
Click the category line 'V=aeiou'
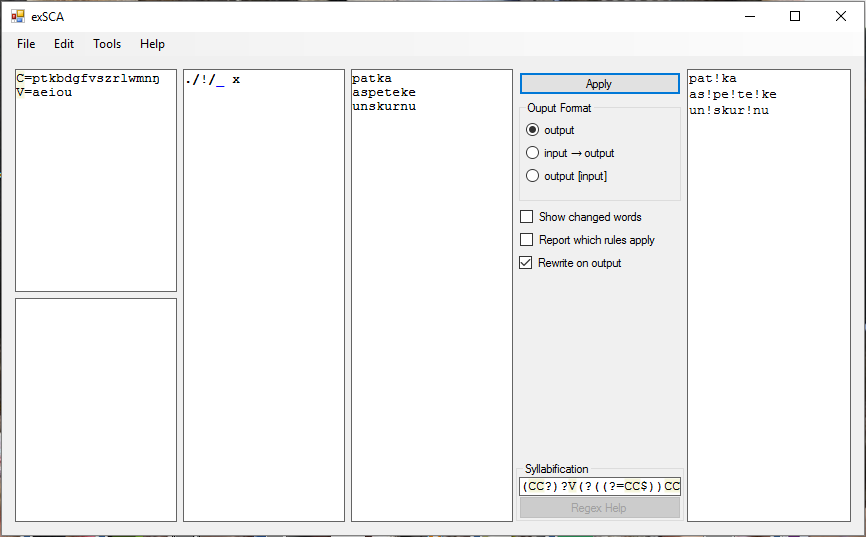click(44, 92)
